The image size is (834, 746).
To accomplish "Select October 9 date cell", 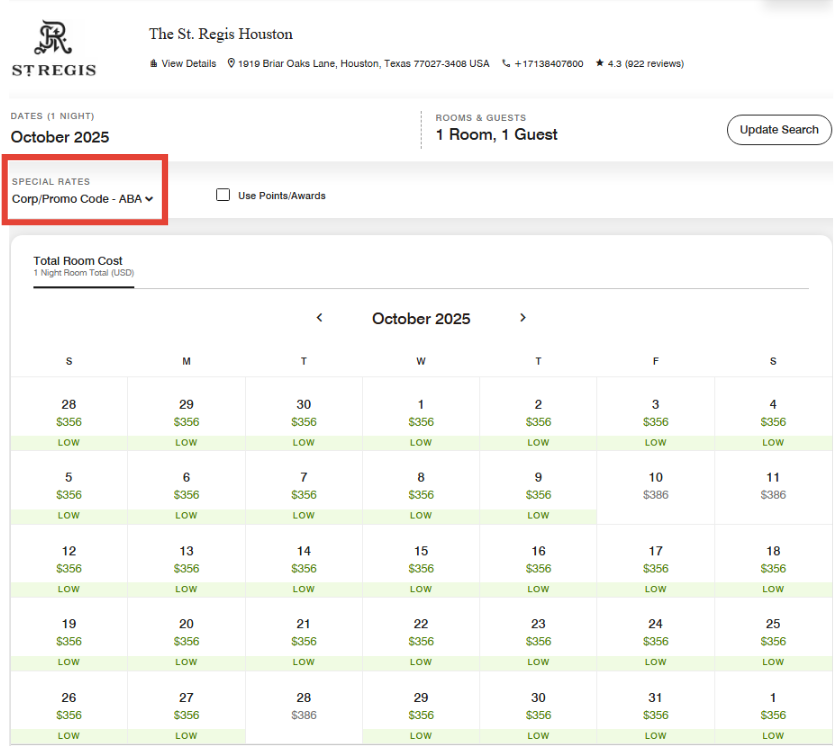I will click(538, 487).
